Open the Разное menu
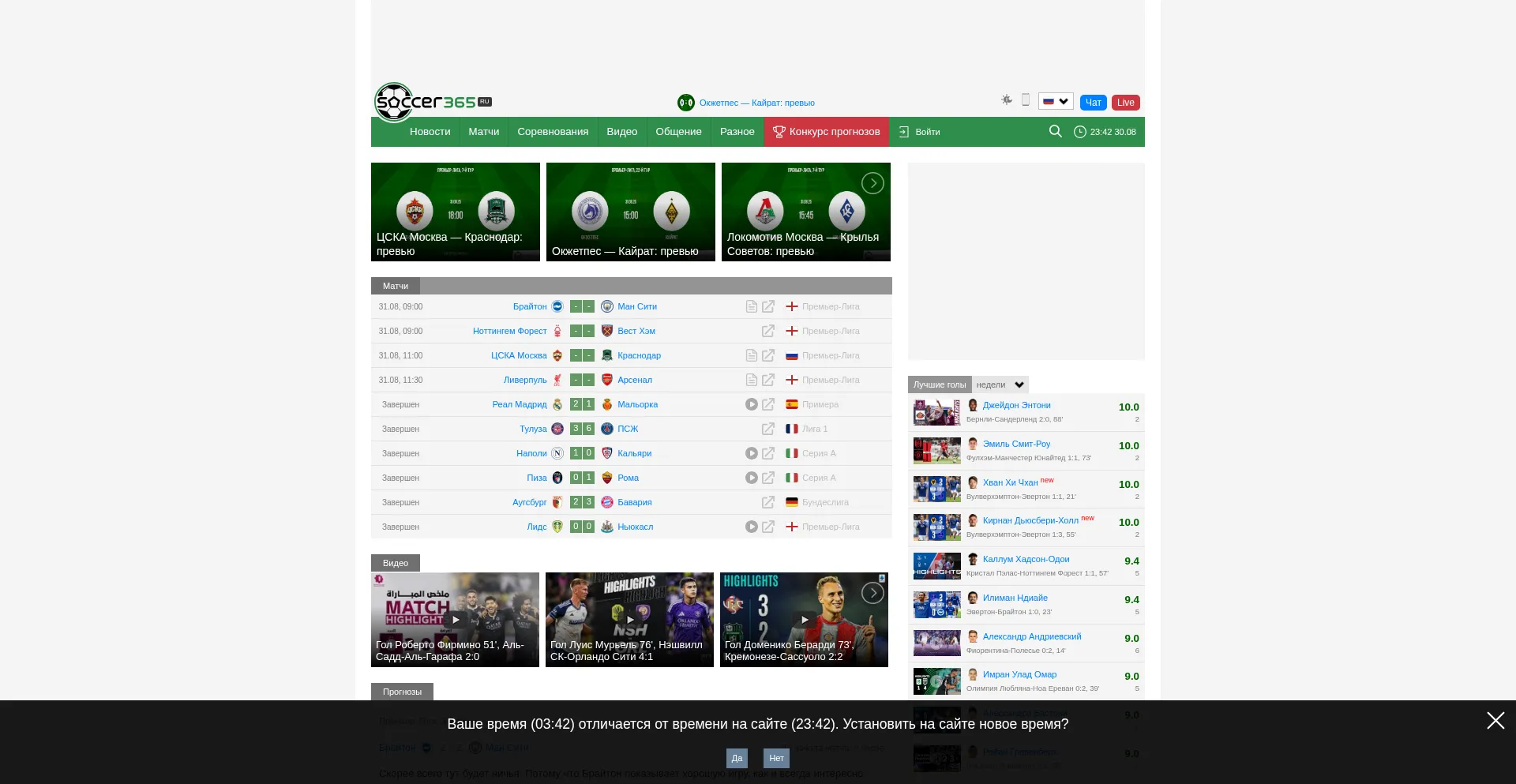 pyautogui.click(x=737, y=132)
